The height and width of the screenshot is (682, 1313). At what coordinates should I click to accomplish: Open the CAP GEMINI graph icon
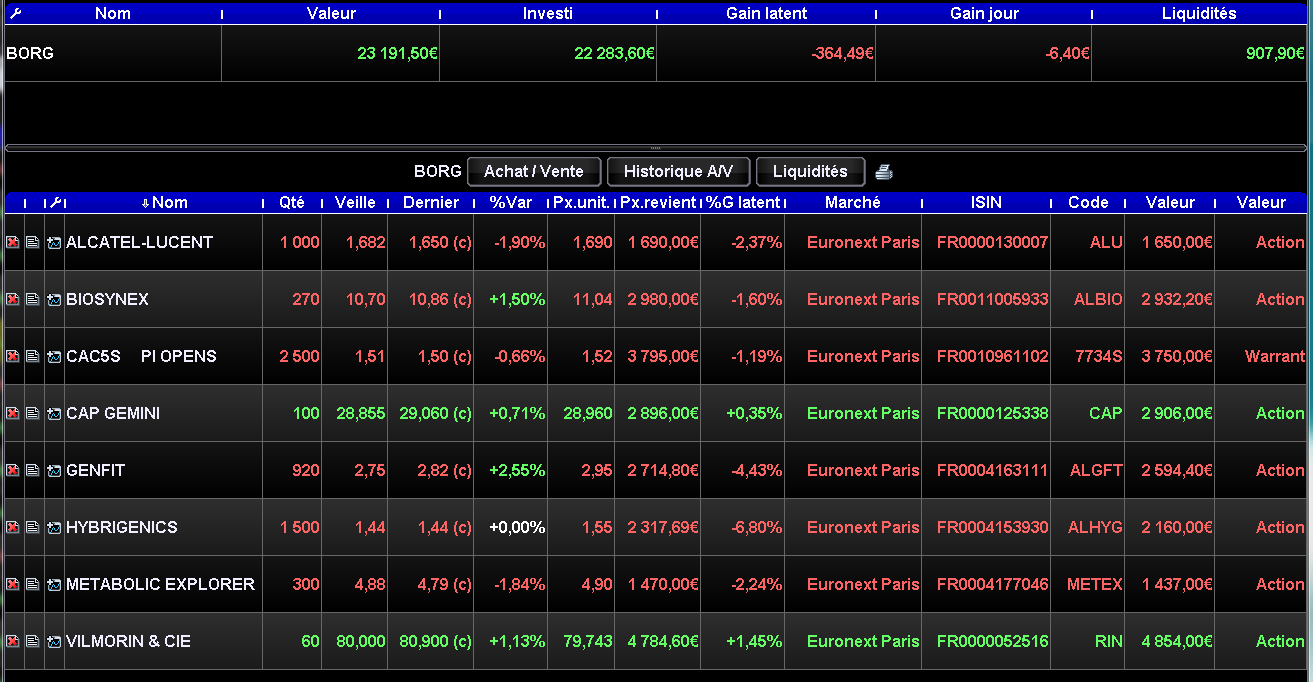pyautogui.click(x=54, y=413)
